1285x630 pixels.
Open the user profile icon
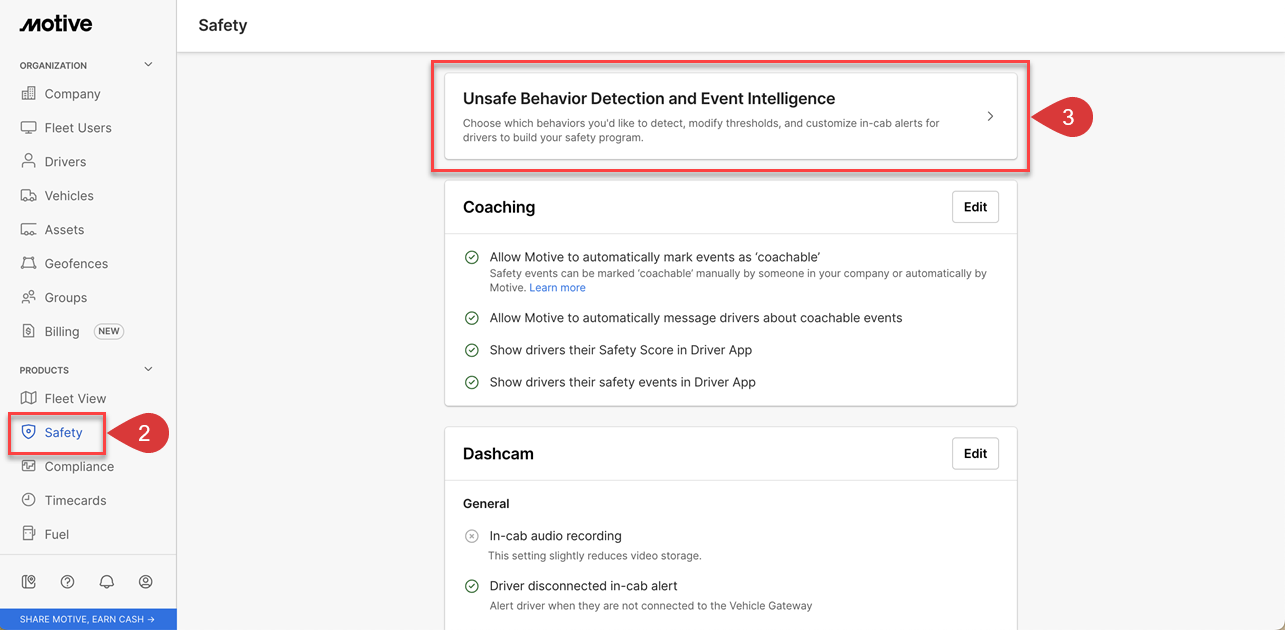coord(146,581)
